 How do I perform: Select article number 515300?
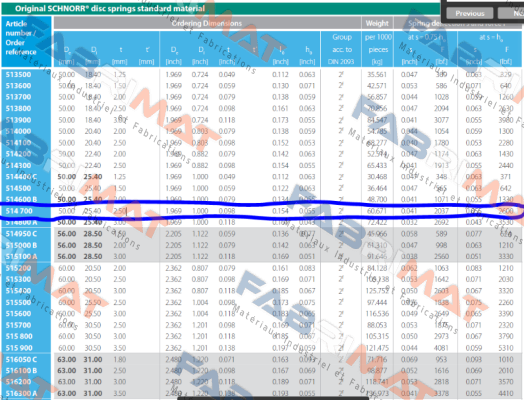18,279
